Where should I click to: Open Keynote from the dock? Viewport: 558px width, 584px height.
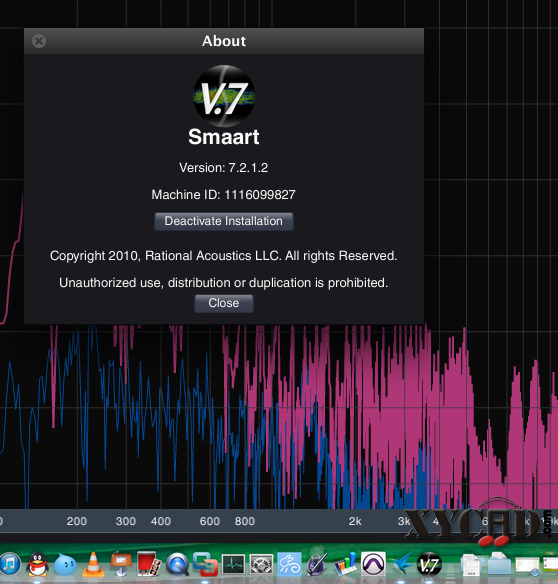click(121, 564)
